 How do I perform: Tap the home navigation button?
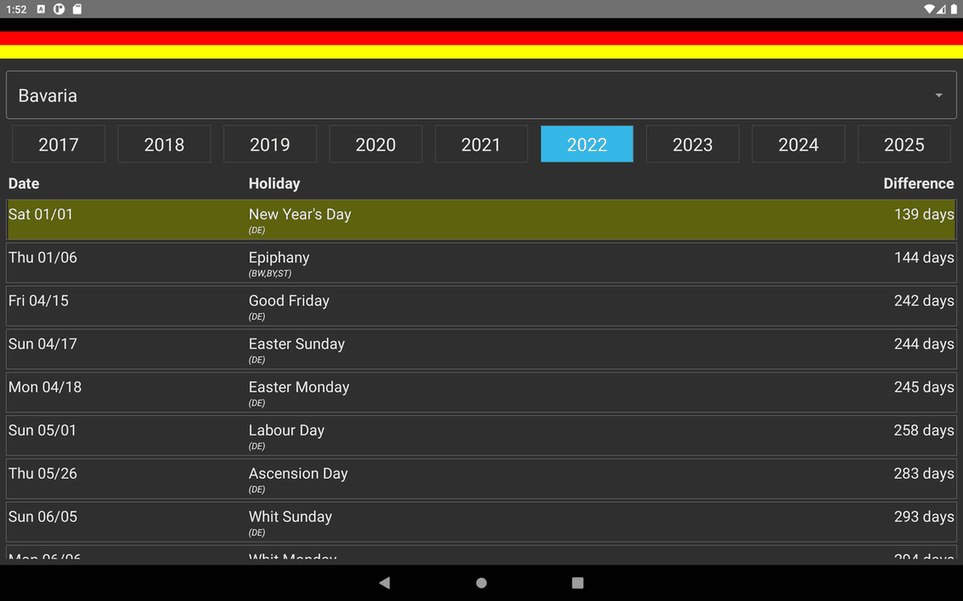point(481,582)
